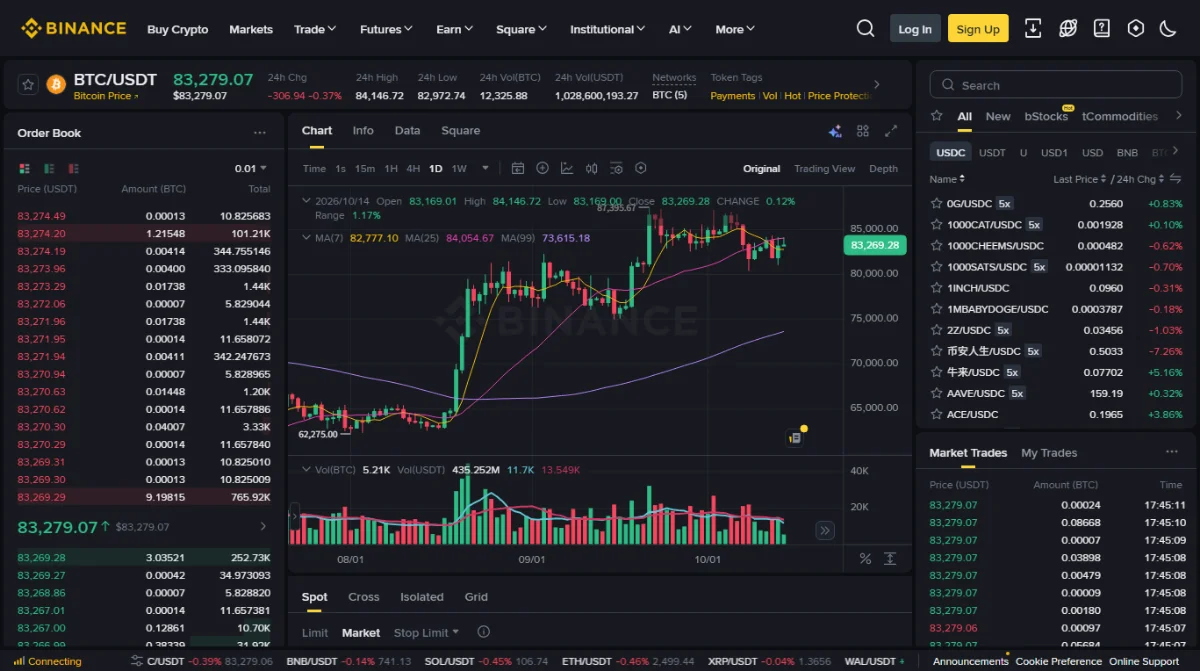Toggle Last Price / 24h Chg column switch icon
The image size is (1200, 671).
coord(1177,179)
